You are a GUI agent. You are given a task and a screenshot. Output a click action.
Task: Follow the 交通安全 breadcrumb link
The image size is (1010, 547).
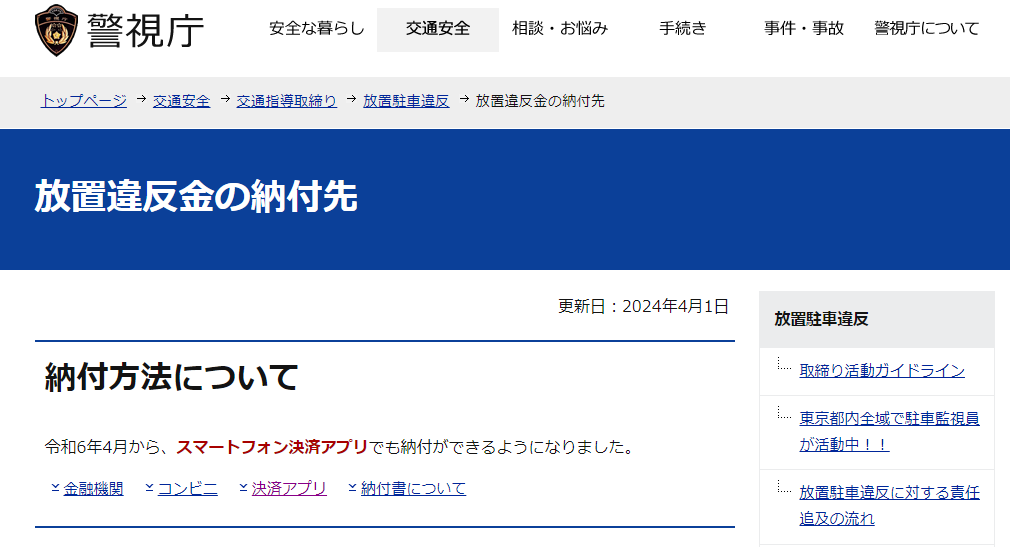tap(181, 101)
